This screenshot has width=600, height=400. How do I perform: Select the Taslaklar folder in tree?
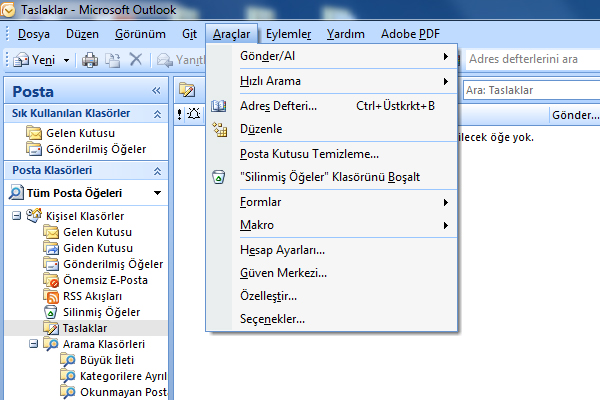pos(85,328)
